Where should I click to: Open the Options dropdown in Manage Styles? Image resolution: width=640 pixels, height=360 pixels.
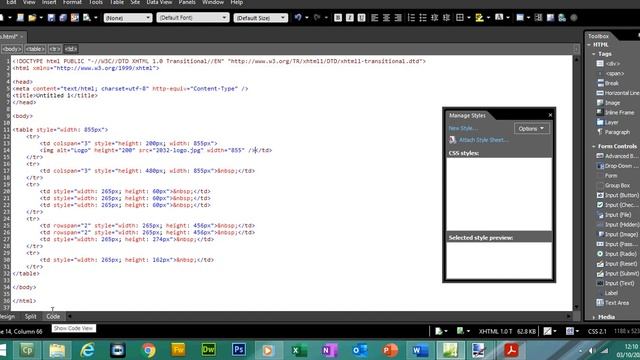point(531,129)
